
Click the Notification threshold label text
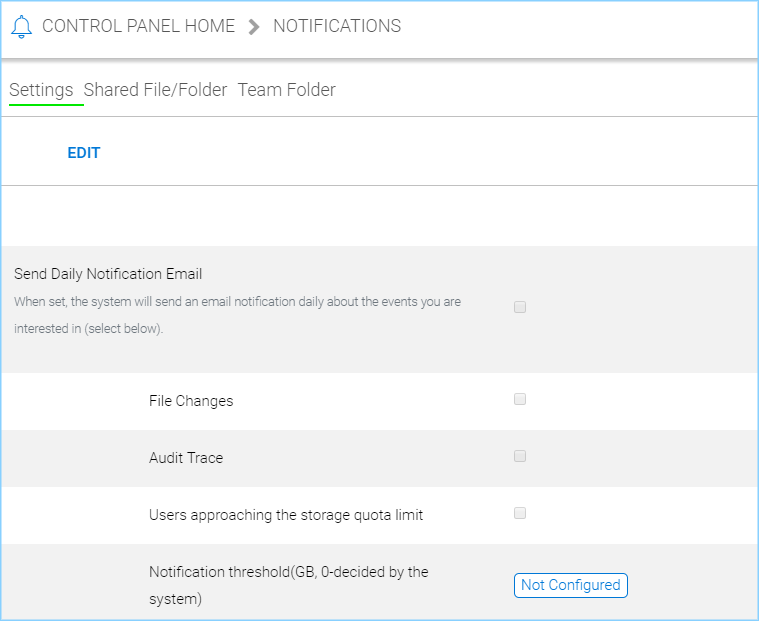pyautogui.click(x=288, y=585)
